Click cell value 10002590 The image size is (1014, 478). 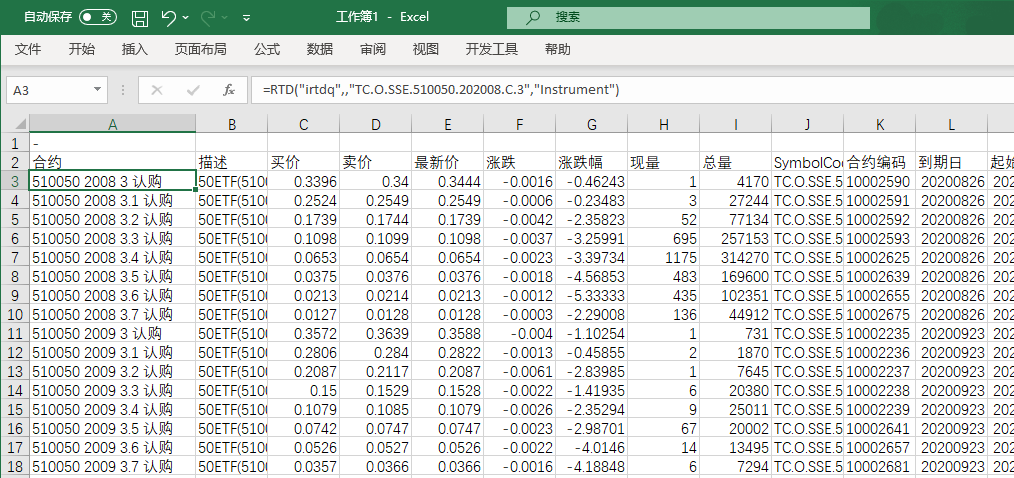click(x=879, y=181)
